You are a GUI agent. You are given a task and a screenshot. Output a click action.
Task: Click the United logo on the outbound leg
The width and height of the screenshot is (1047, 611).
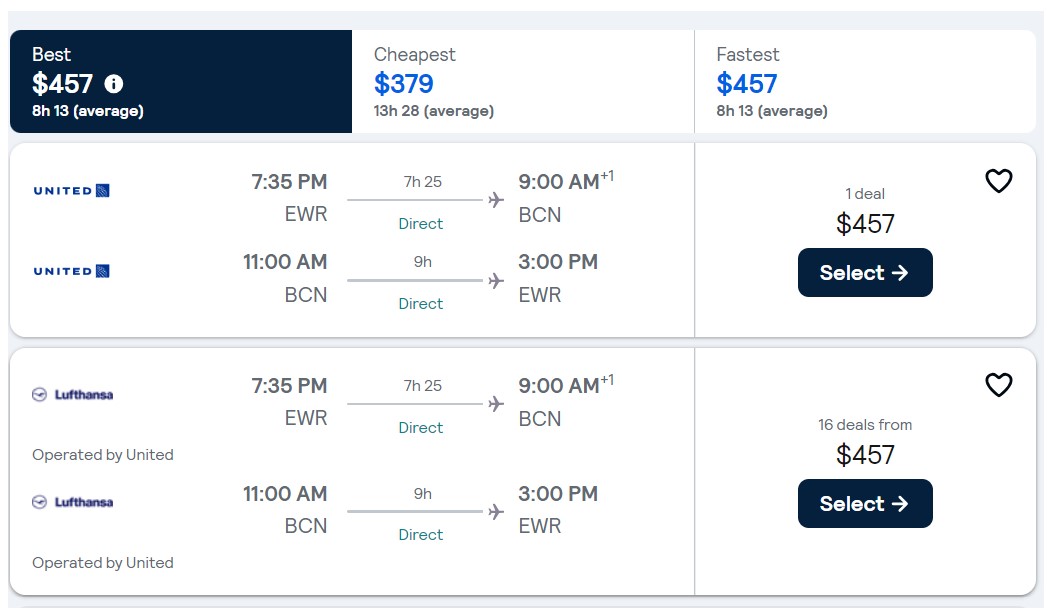click(70, 190)
